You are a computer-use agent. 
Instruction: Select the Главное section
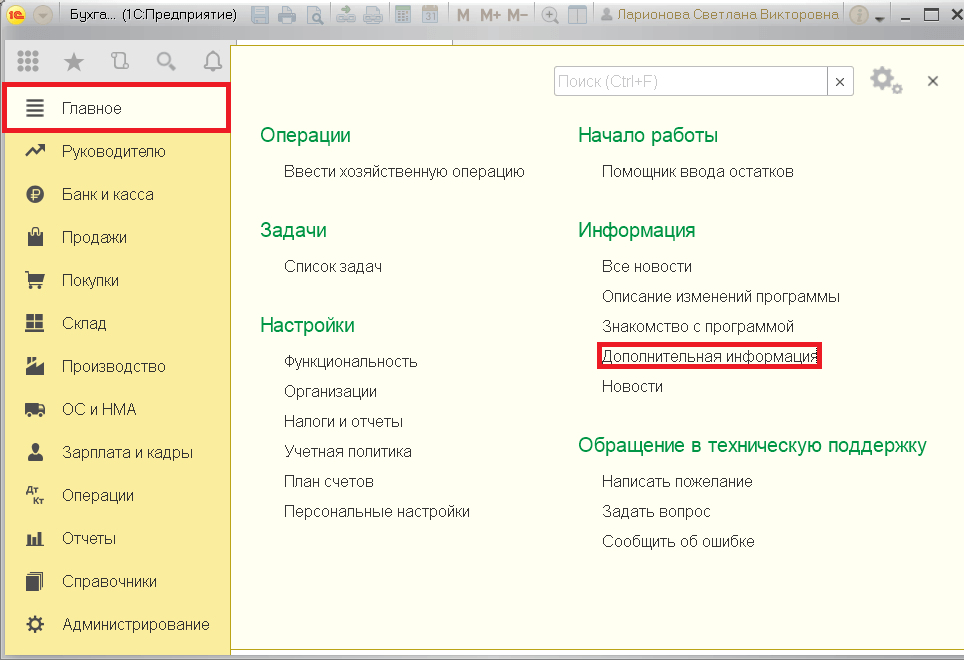(116, 108)
